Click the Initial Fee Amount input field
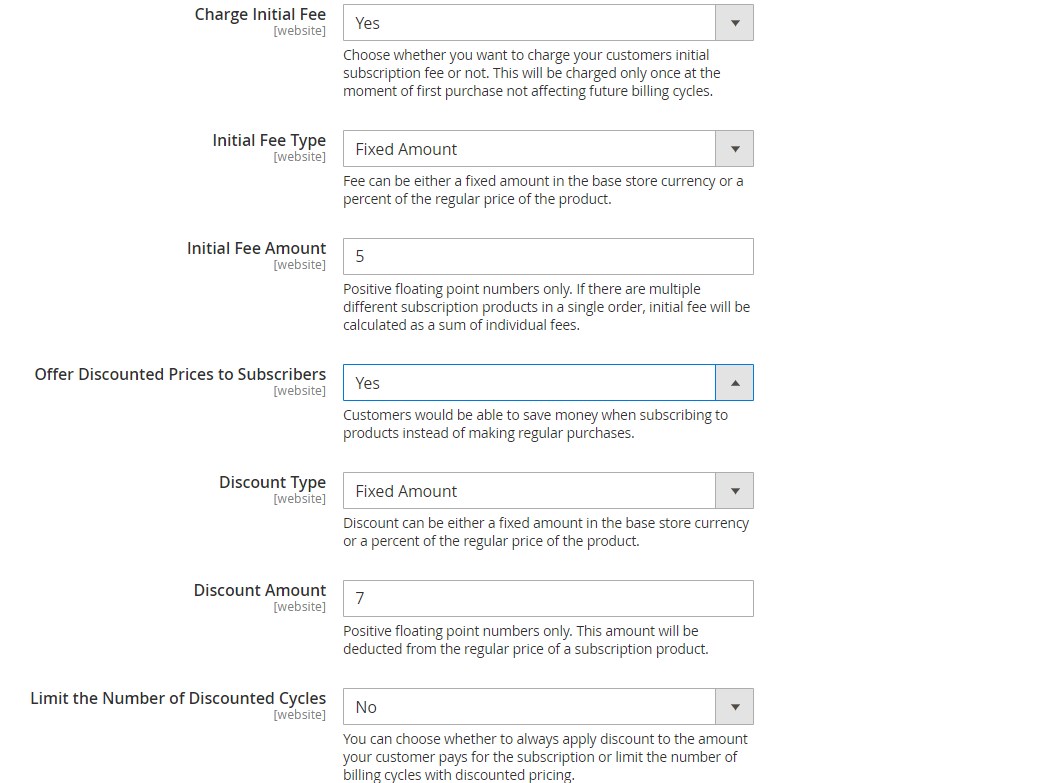1052x783 pixels. coord(548,256)
